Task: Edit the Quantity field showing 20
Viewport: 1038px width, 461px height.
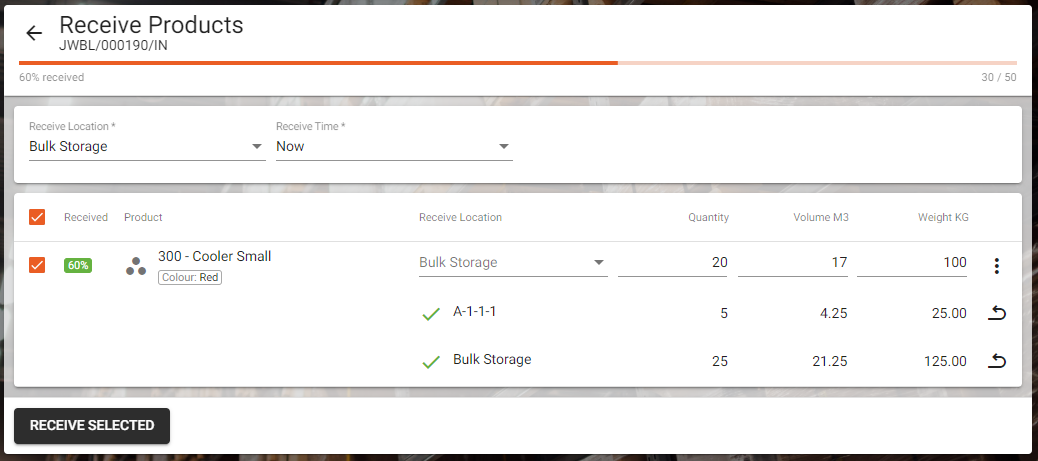Action: (x=673, y=263)
